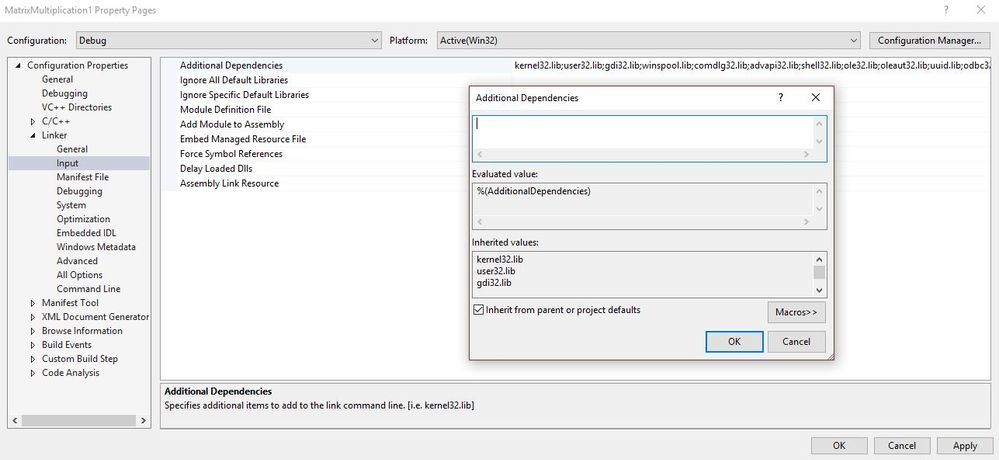999x460 pixels.
Task: Select Ignore All Default Libraries property
Action: 234,80
